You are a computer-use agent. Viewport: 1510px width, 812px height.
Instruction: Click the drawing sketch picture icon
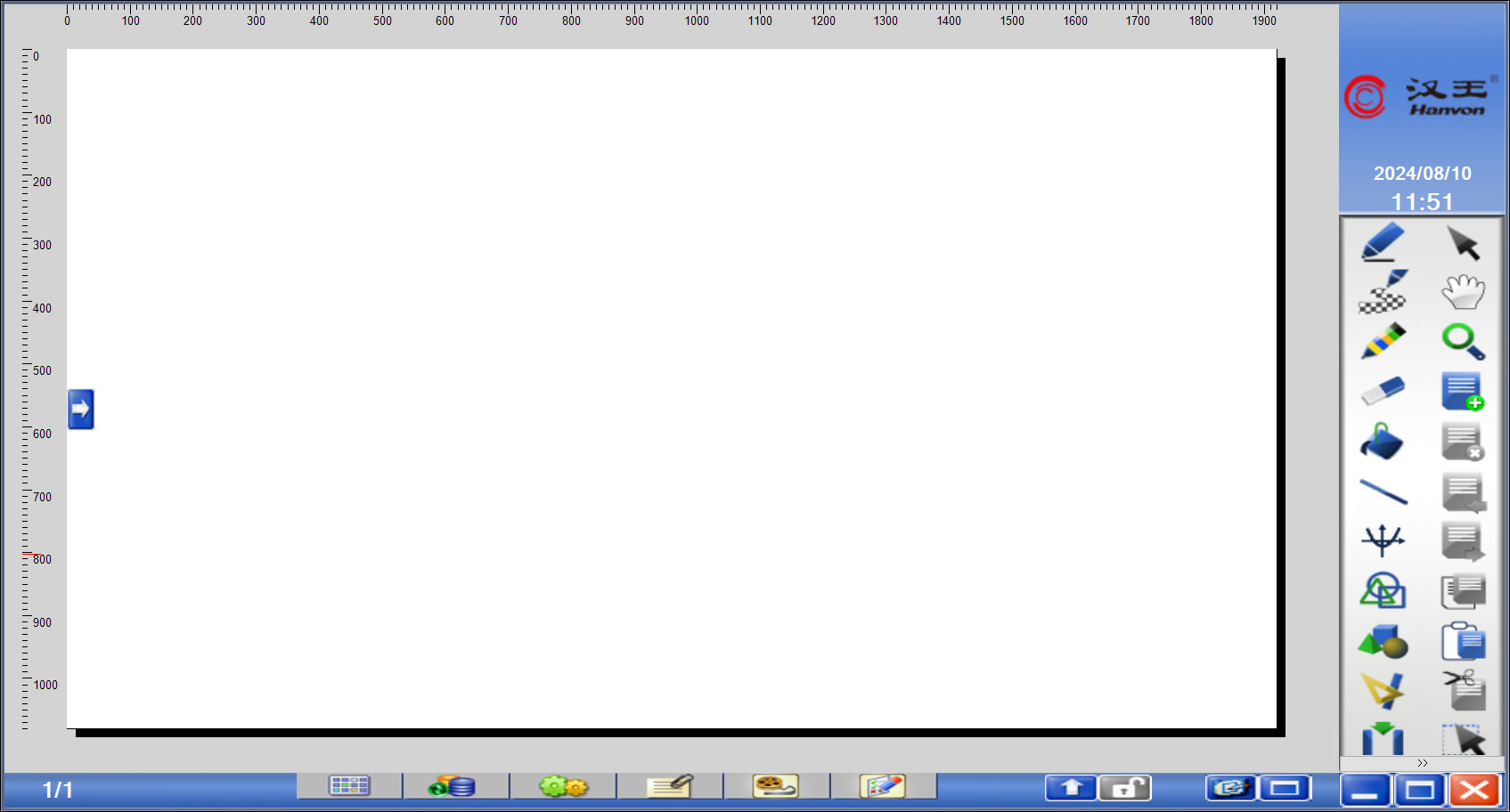click(883, 785)
